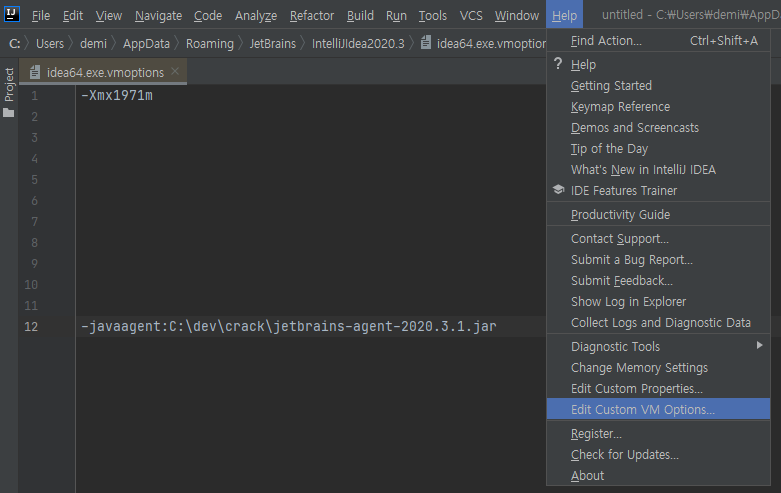Show Tip of the Day
This screenshot has width=781, height=493.
pos(658,148)
